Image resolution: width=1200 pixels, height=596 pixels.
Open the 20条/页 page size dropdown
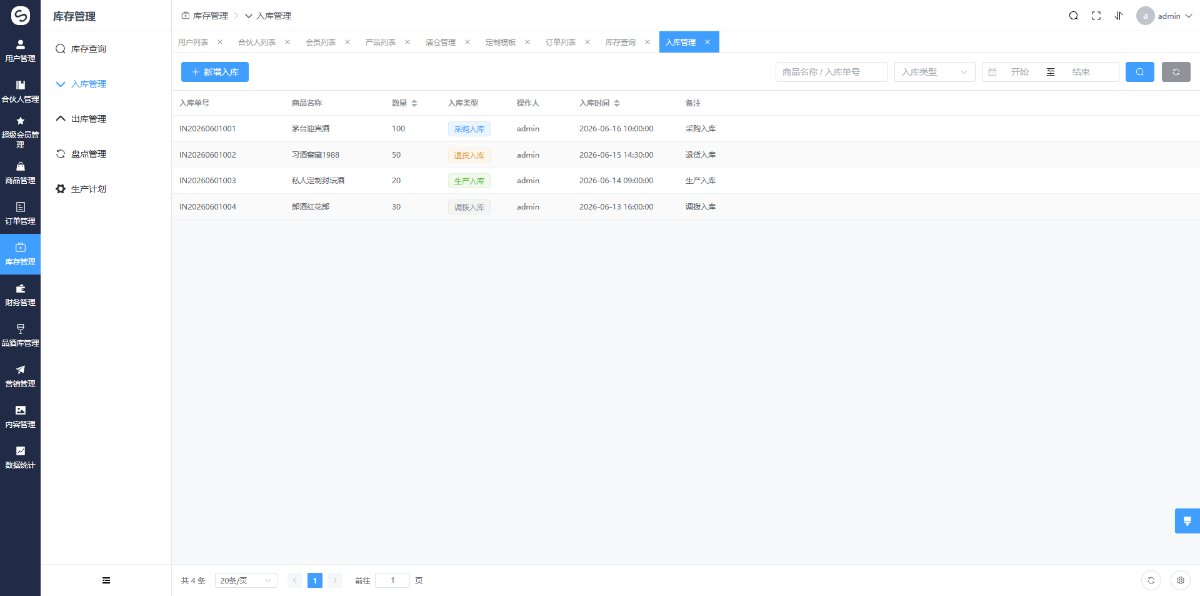[x=246, y=580]
